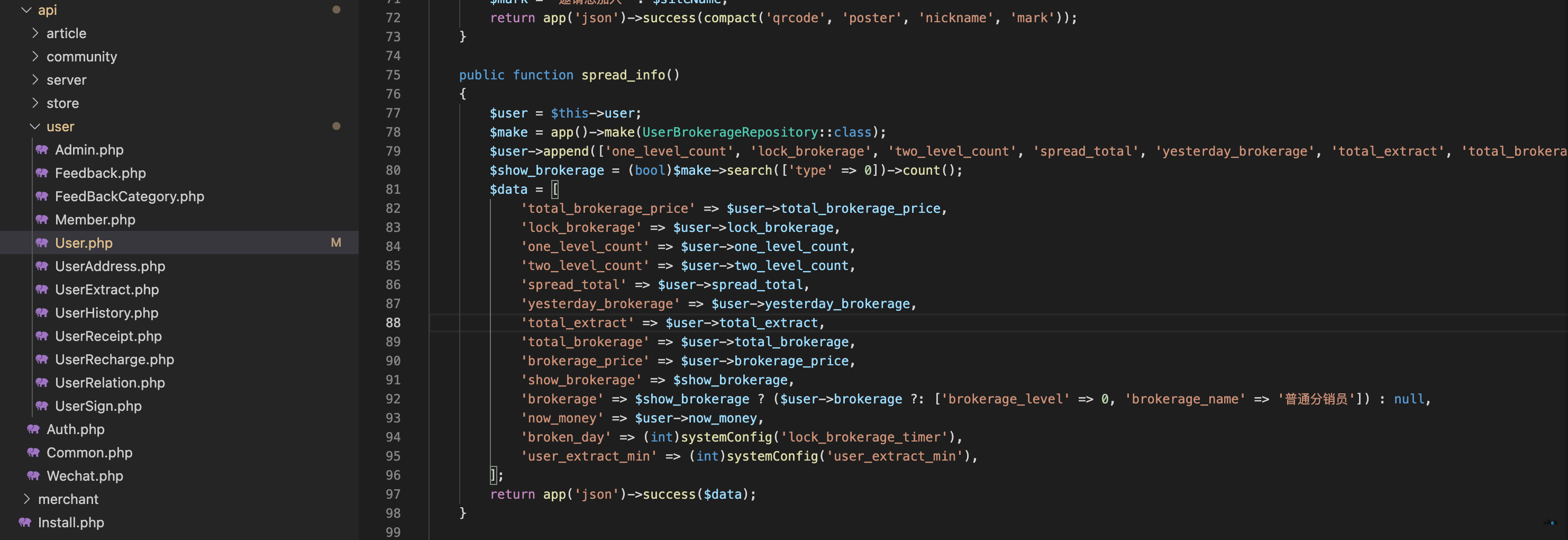Click PHP icon beside UserRelation.php

pos(42,383)
